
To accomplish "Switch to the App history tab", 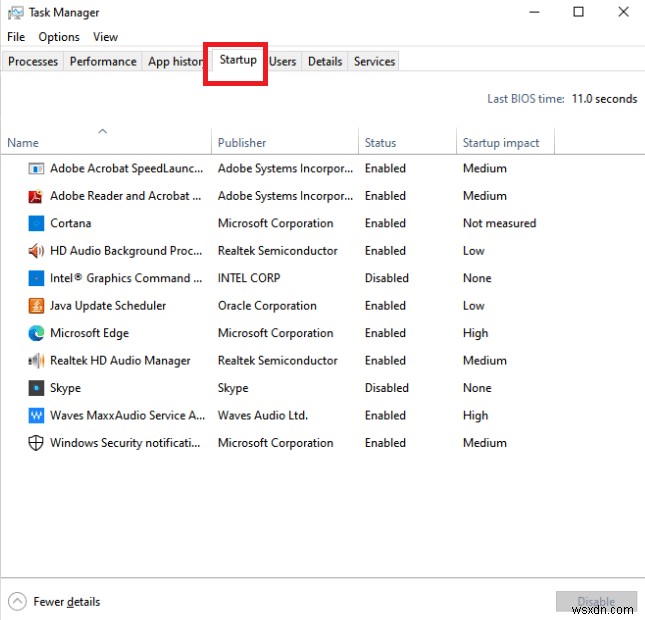I will (x=174, y=61).
